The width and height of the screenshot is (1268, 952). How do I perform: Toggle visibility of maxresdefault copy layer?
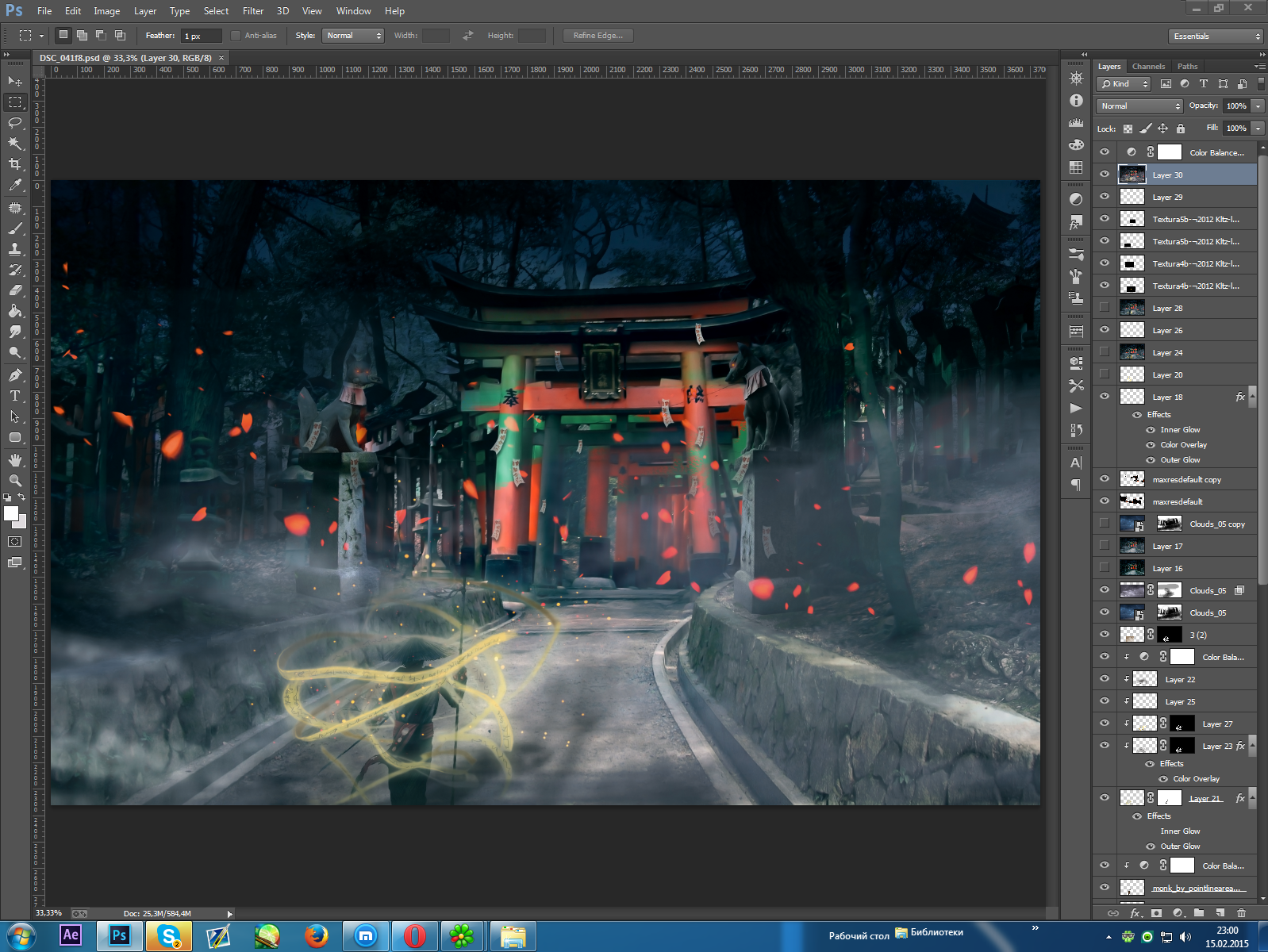click(x=1105, y=479)
